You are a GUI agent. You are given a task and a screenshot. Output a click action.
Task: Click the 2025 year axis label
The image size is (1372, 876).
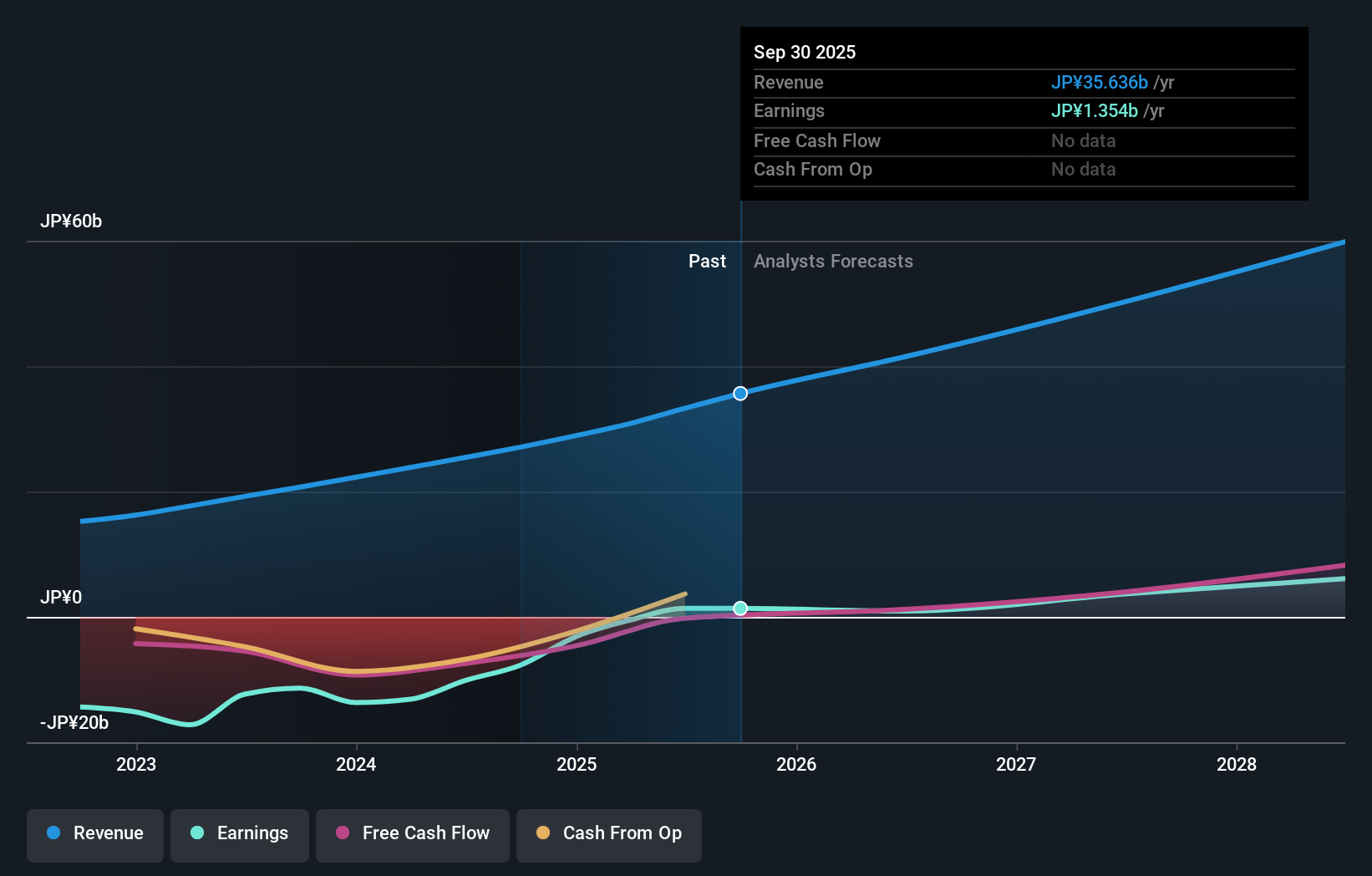[577, 764]
